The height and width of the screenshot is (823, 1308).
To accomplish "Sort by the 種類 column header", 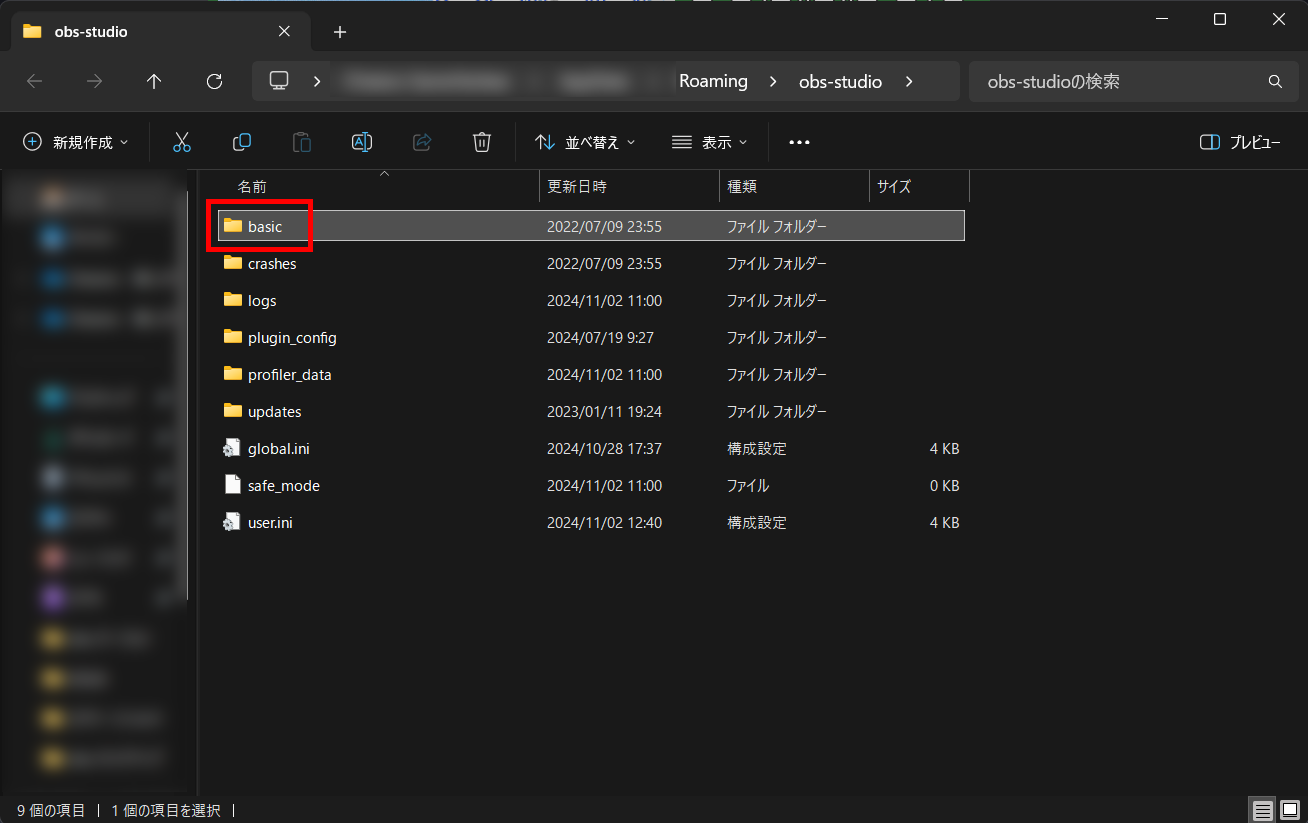I will pyautogui.click(x=794, y=186).
